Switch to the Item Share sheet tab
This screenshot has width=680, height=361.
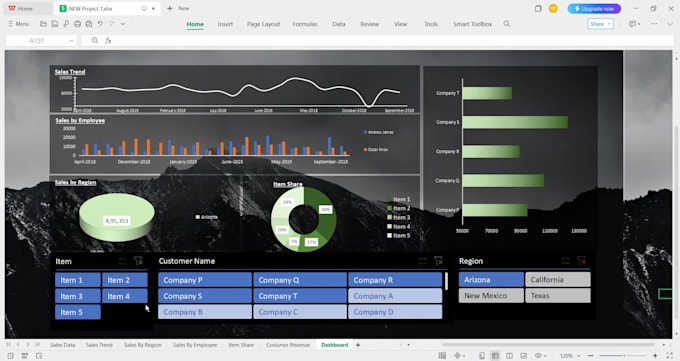point(241,345)
